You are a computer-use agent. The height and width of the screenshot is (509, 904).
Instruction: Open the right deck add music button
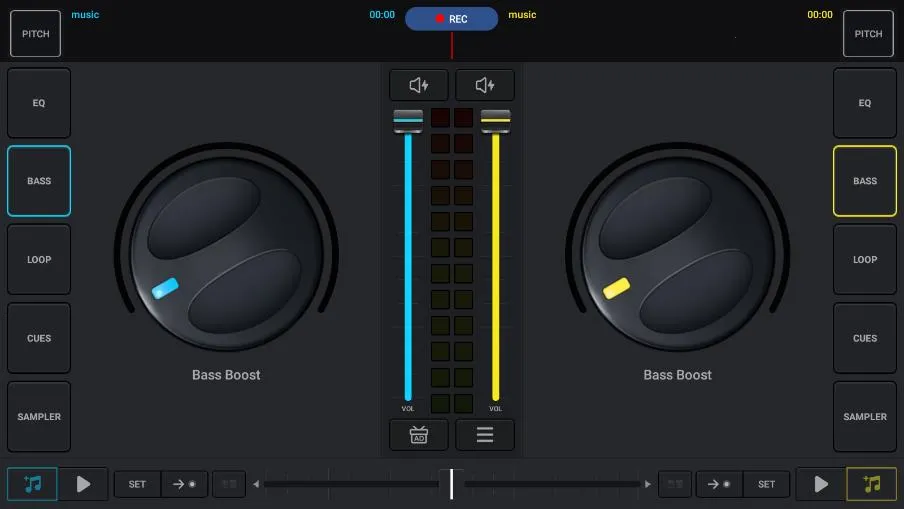pyautogui.click(x=872, y=484)
